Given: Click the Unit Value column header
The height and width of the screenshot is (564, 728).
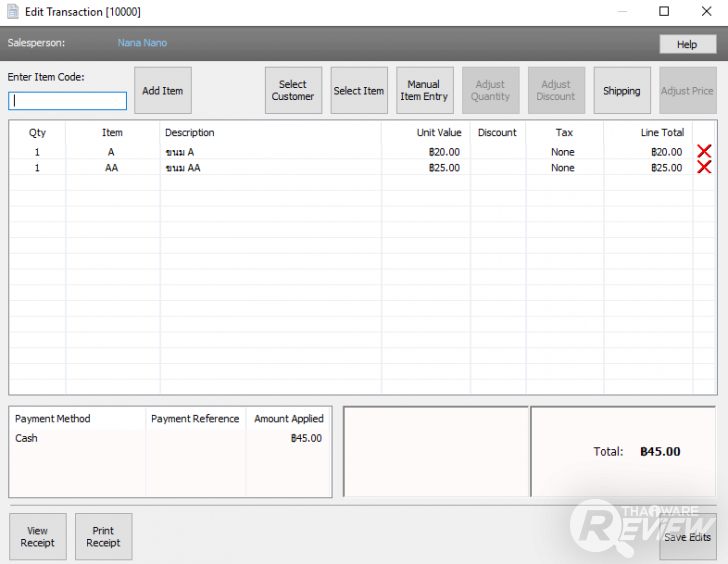Looking at the screenshot, I should [x=426, y=133].
